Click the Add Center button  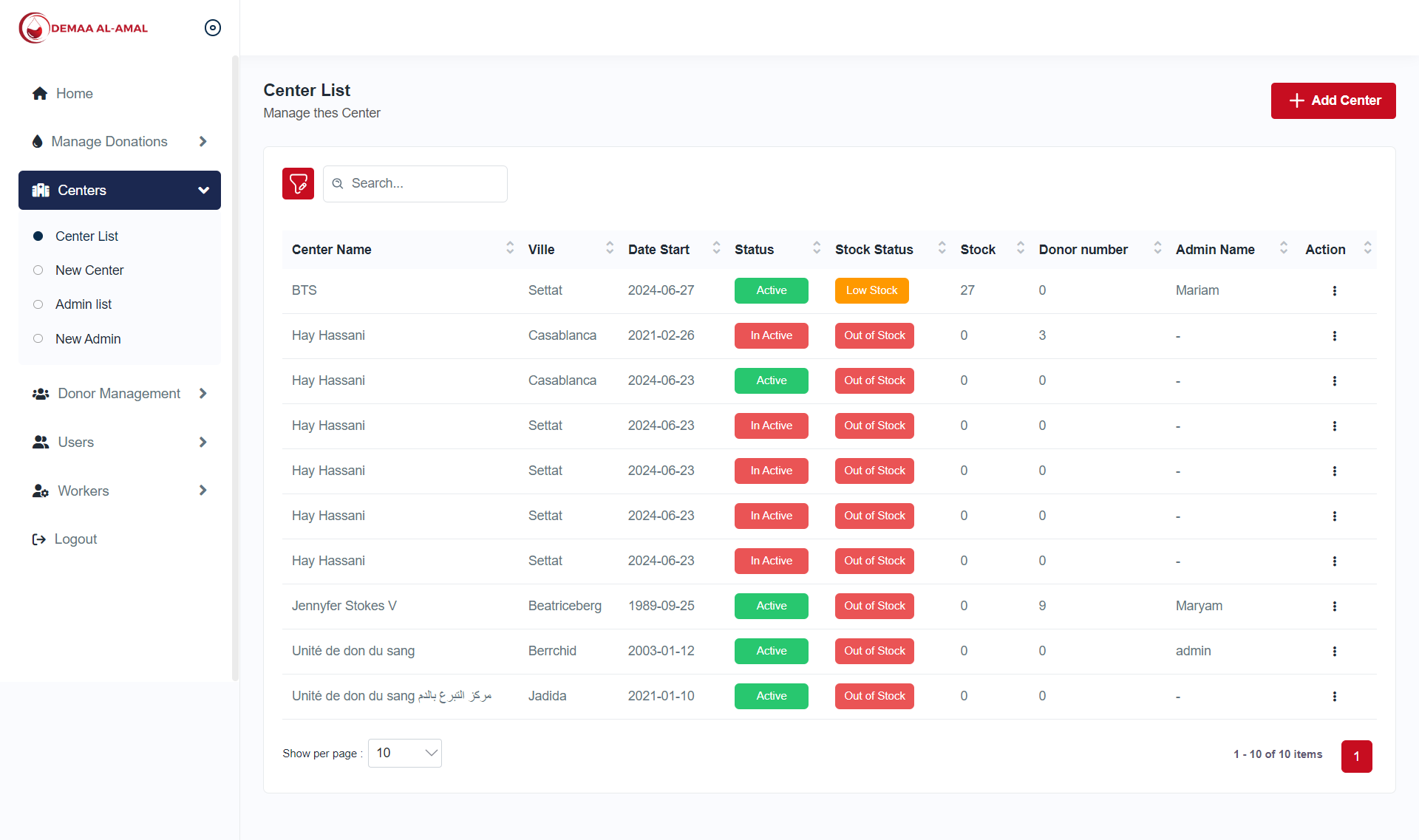coord(1333,100)
